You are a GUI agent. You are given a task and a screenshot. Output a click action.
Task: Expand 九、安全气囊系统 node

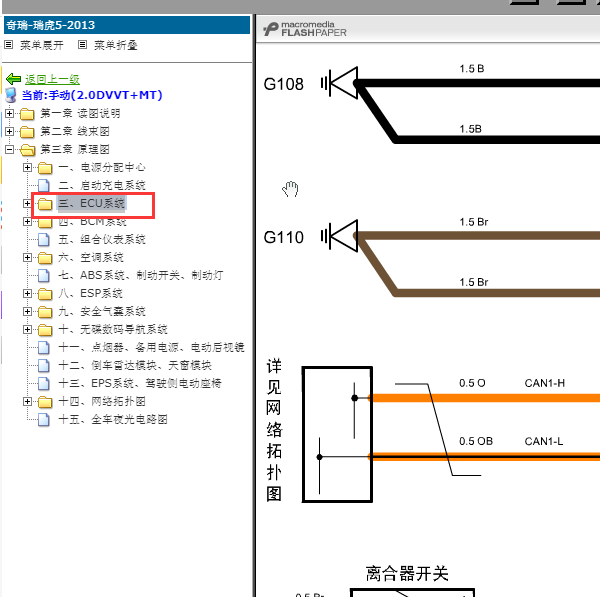tap(27, 311)
